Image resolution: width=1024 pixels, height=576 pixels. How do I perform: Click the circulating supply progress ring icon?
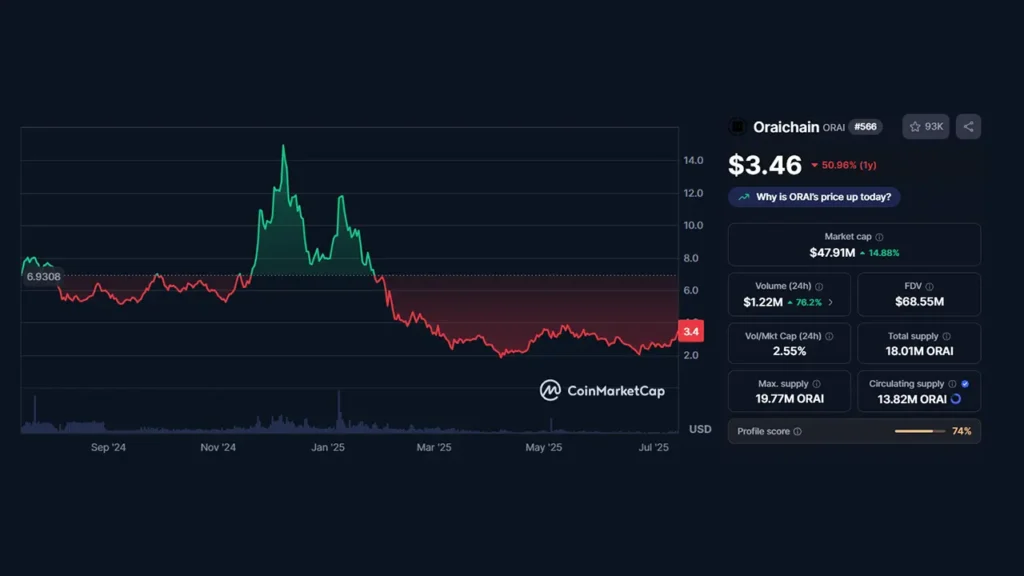[956, 399]
